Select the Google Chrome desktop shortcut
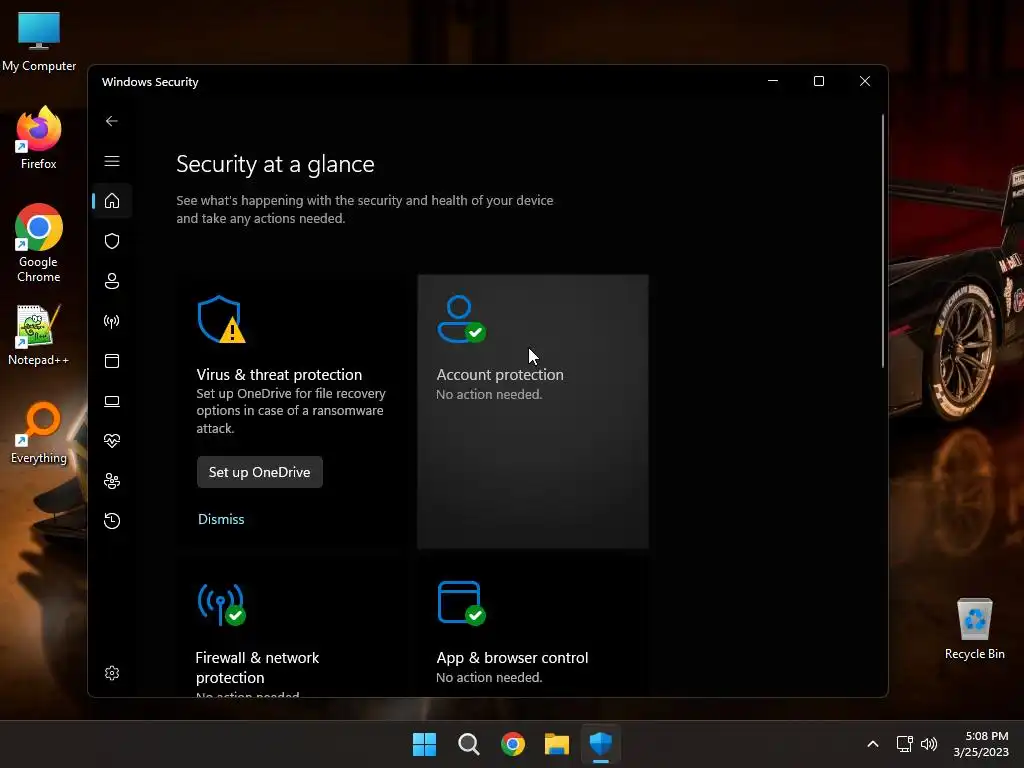The width and height of the screenshot is (1024, 768). click(x=39, y=244)
